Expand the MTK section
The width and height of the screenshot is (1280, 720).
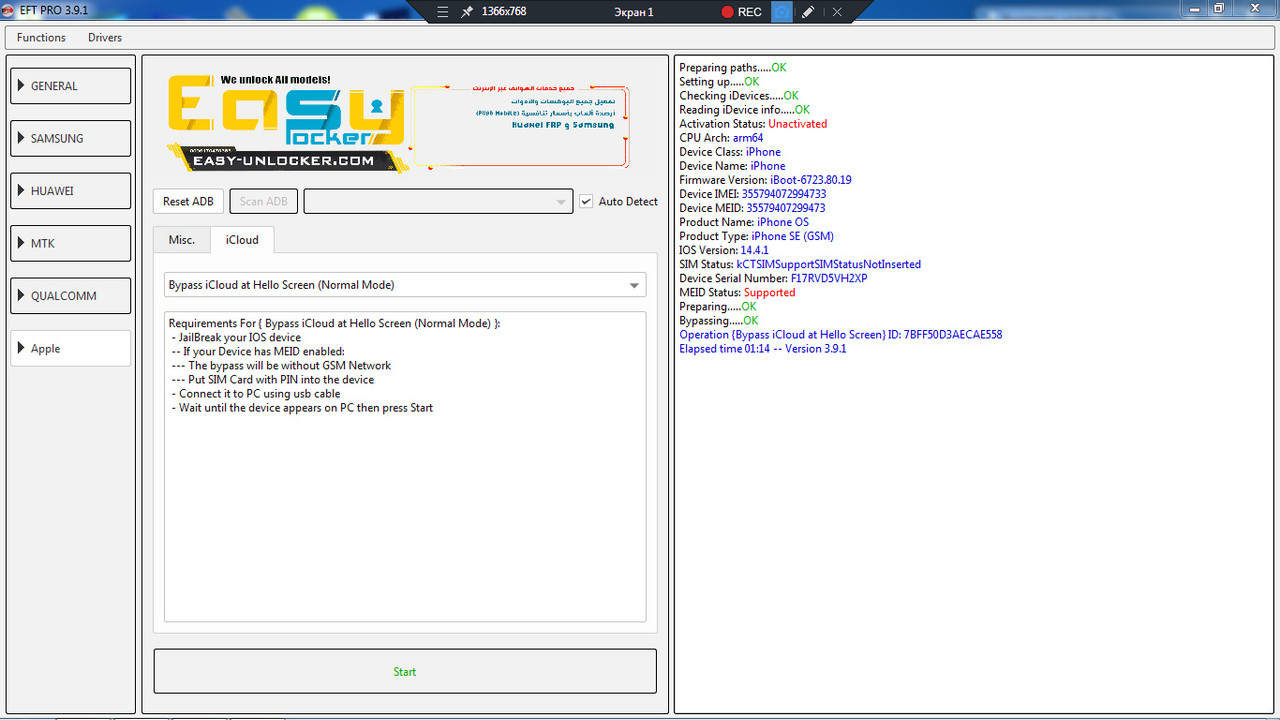tap(71, 243)
